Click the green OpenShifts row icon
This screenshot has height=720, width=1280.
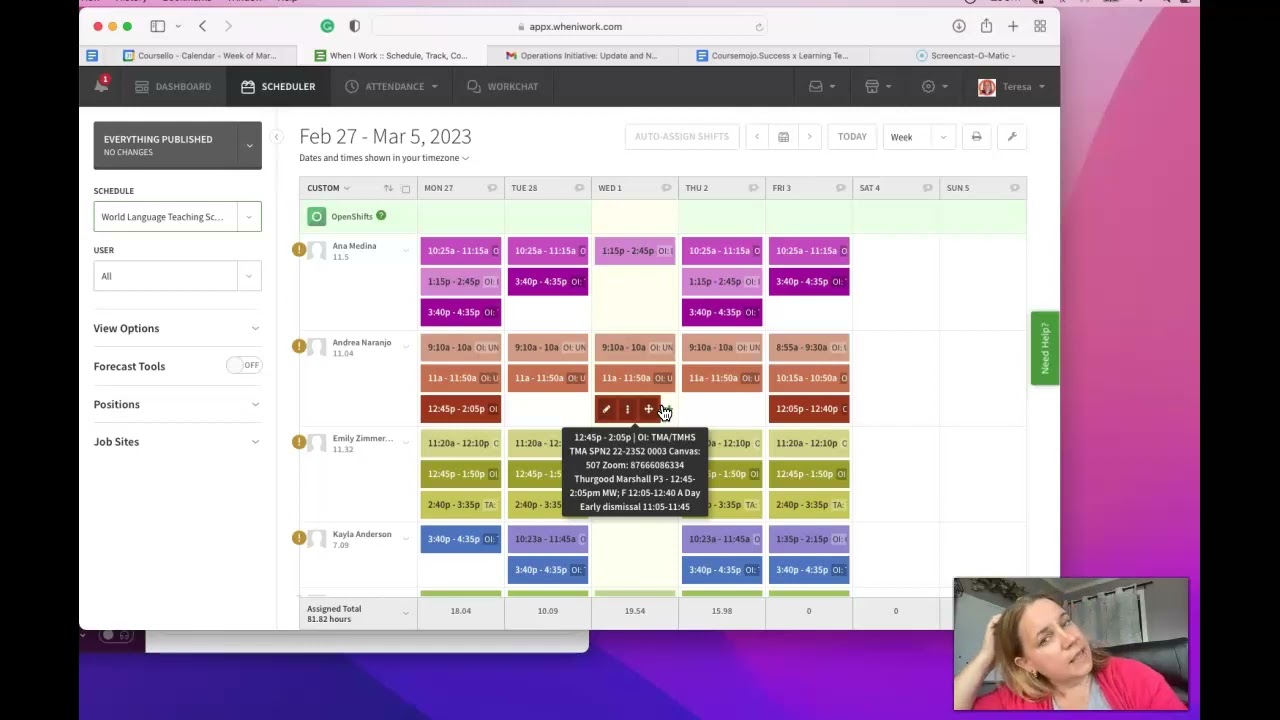316,216
